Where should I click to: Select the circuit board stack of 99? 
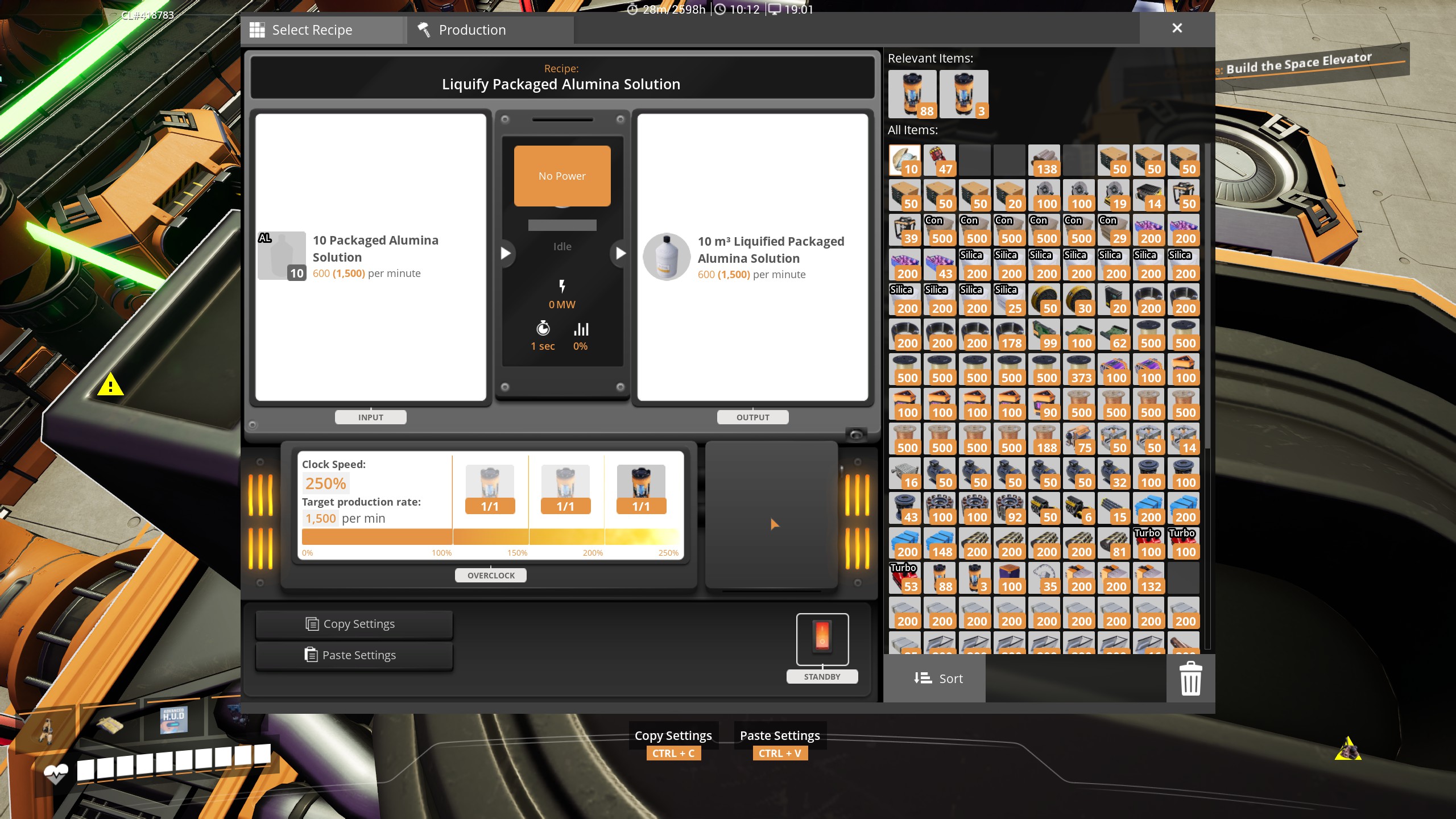coord(1044,334)
